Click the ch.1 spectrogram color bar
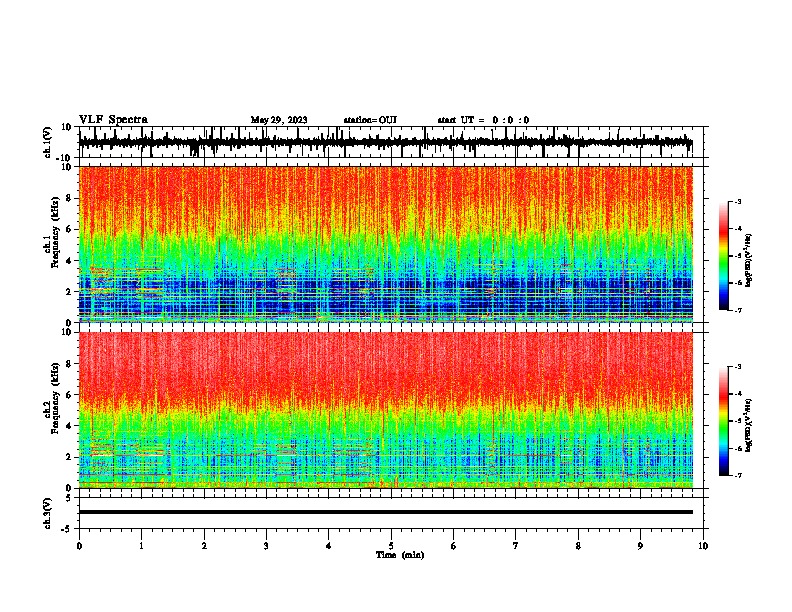This screenshot has height=612, width=792. click(x=723, y=256)
